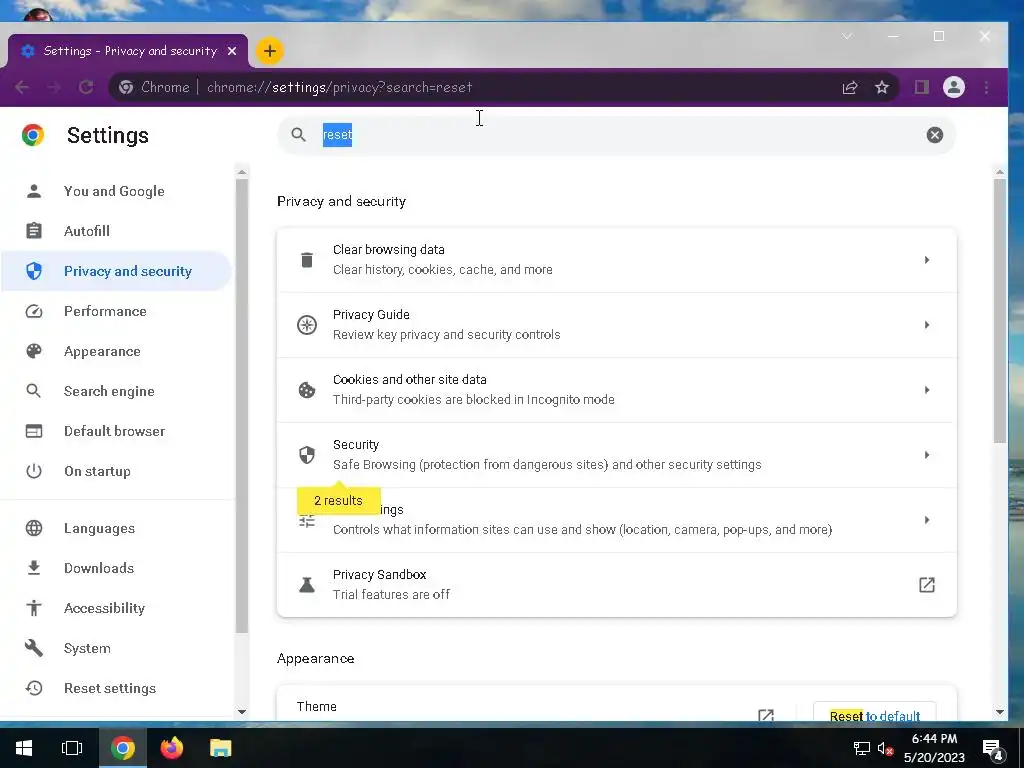Click the reload page button
Image resolution: width=1024 pixels, height=768 pixels.
[86, 88]
